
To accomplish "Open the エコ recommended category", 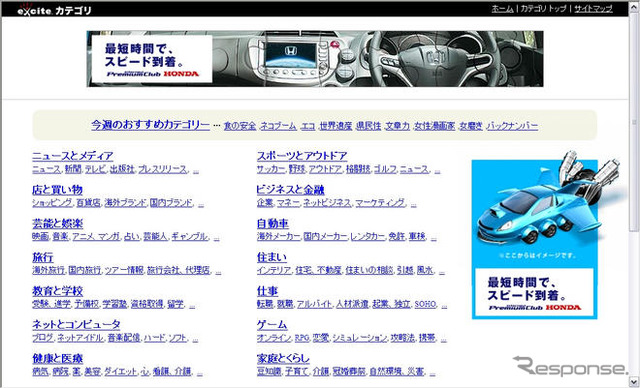I will [x=308, y=126].
